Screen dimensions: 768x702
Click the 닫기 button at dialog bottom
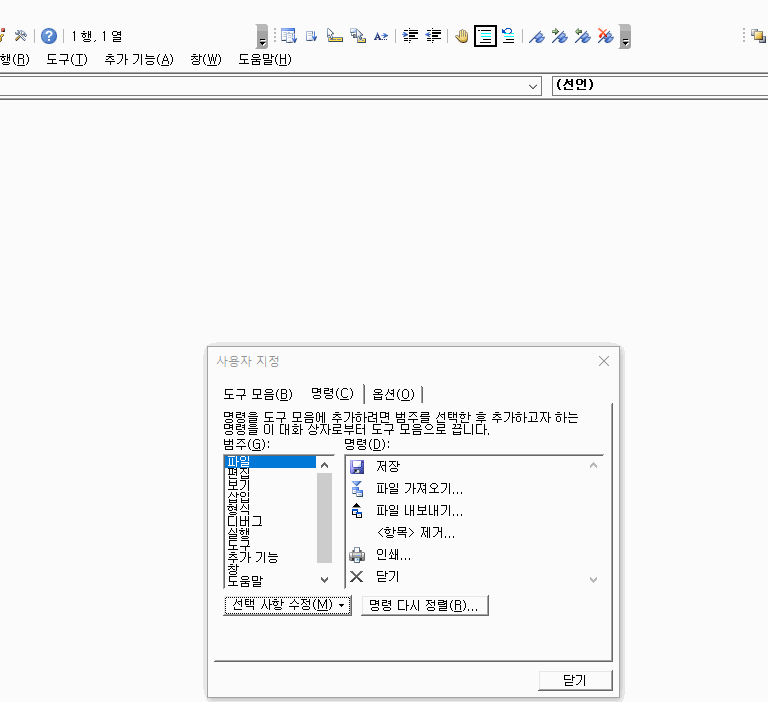click(x=575, y=680)
